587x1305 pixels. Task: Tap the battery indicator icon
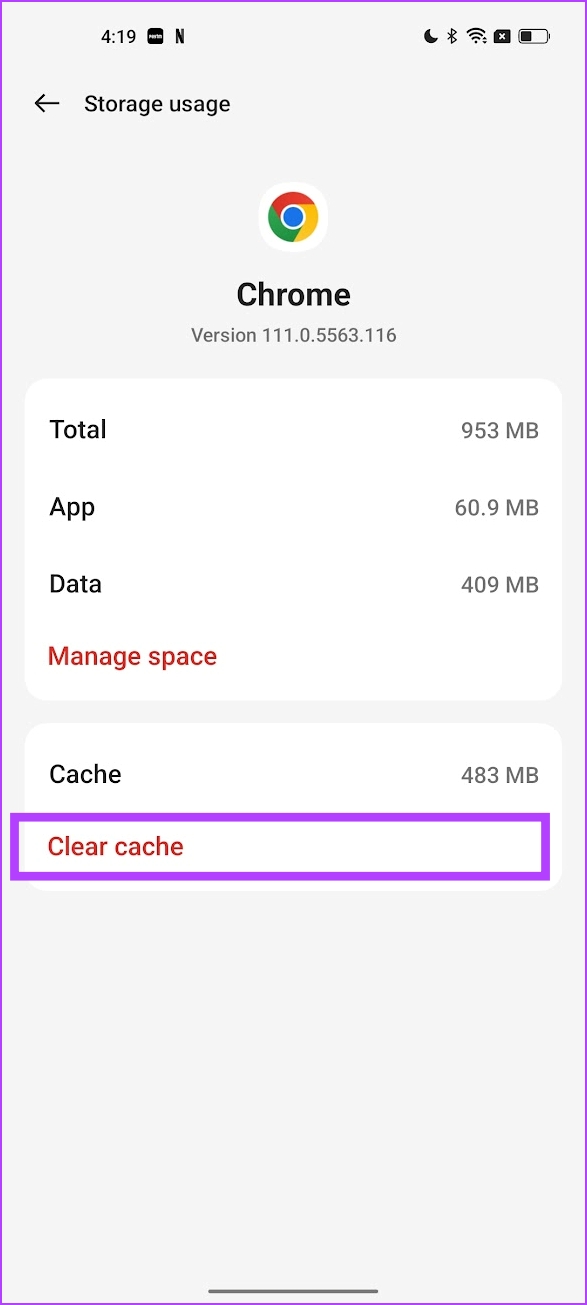(x=533, y=37)
